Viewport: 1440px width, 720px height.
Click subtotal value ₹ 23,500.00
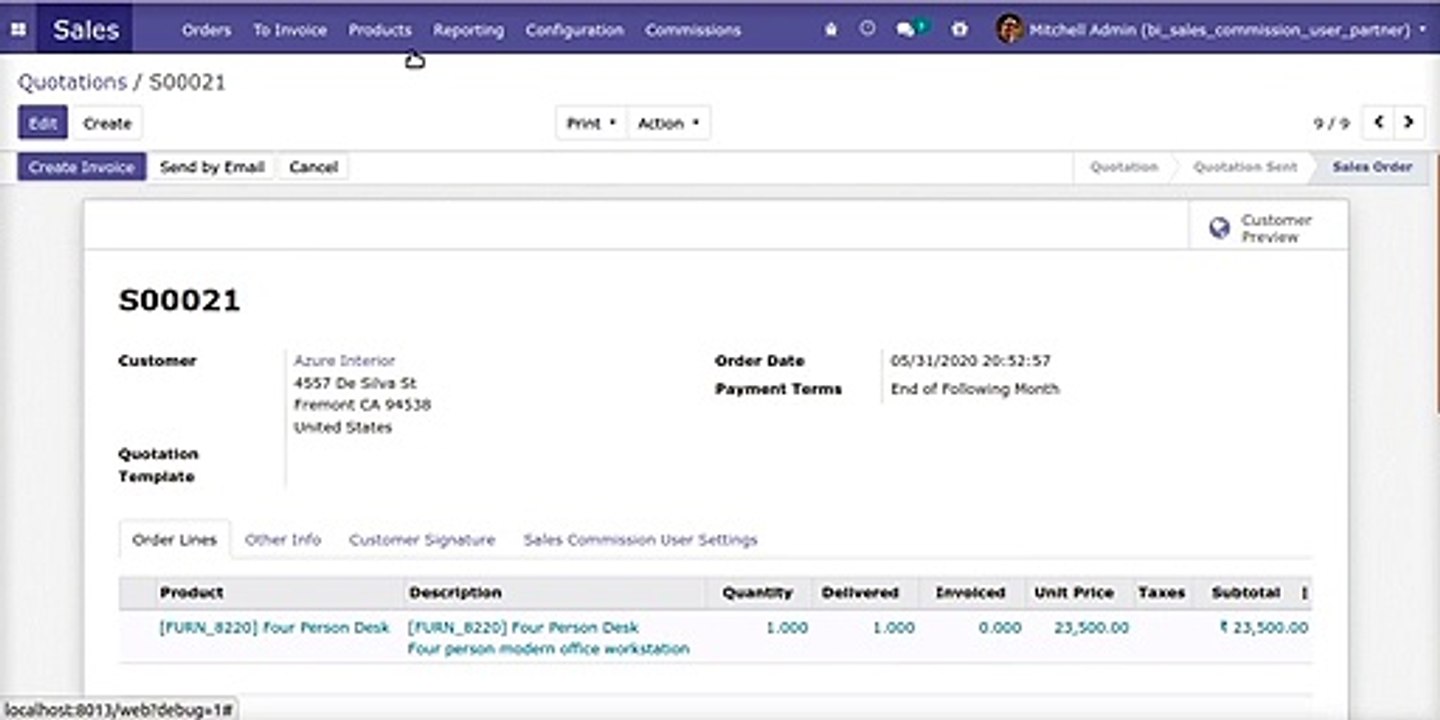point(1263,627)
